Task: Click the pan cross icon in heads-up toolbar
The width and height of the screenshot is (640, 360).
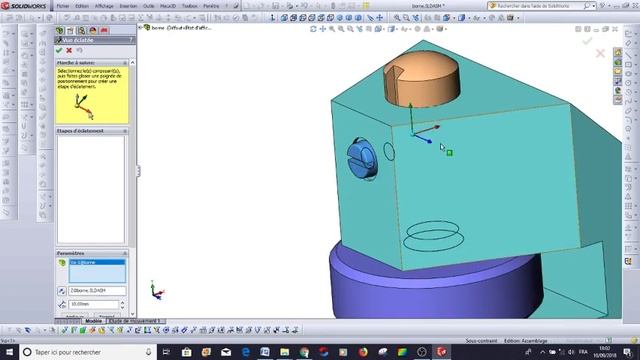Action: point(323,29)
